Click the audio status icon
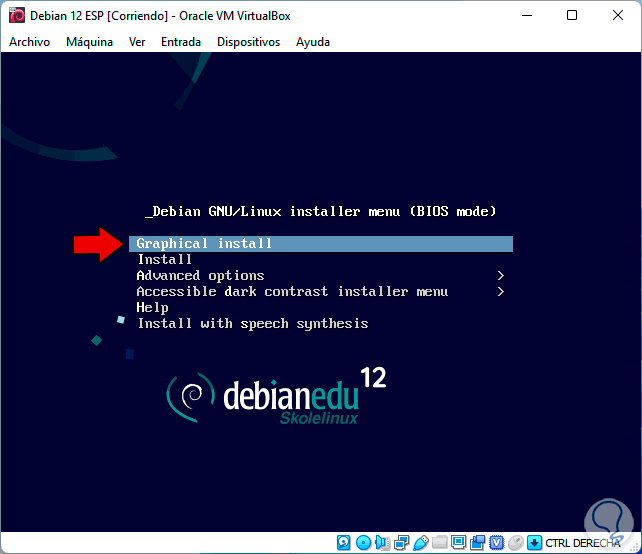Image resolution: width=642 pixels, height=554 pixels. pyautogui.click(x=382, y=543)
